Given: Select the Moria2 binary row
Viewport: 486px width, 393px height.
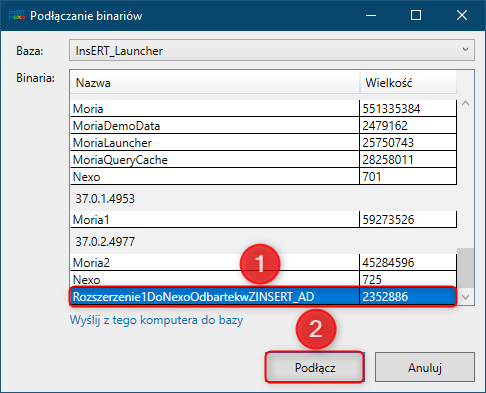Looking at the screenshot, I should pyautogui.click(x=263, y=262).
